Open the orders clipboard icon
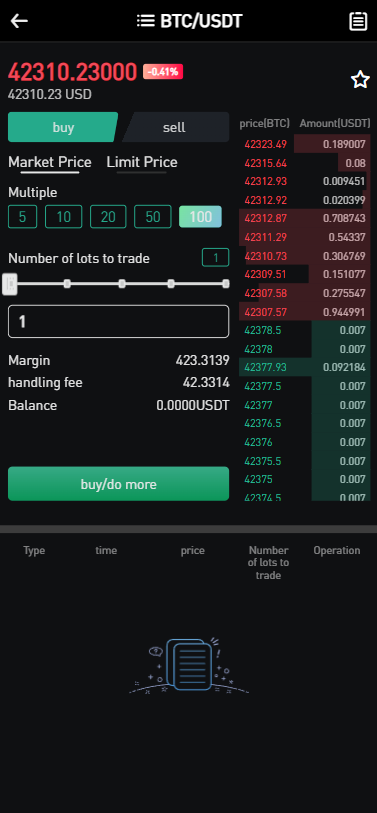This screenshot has width=377, height=813. [x=358, y=21]
